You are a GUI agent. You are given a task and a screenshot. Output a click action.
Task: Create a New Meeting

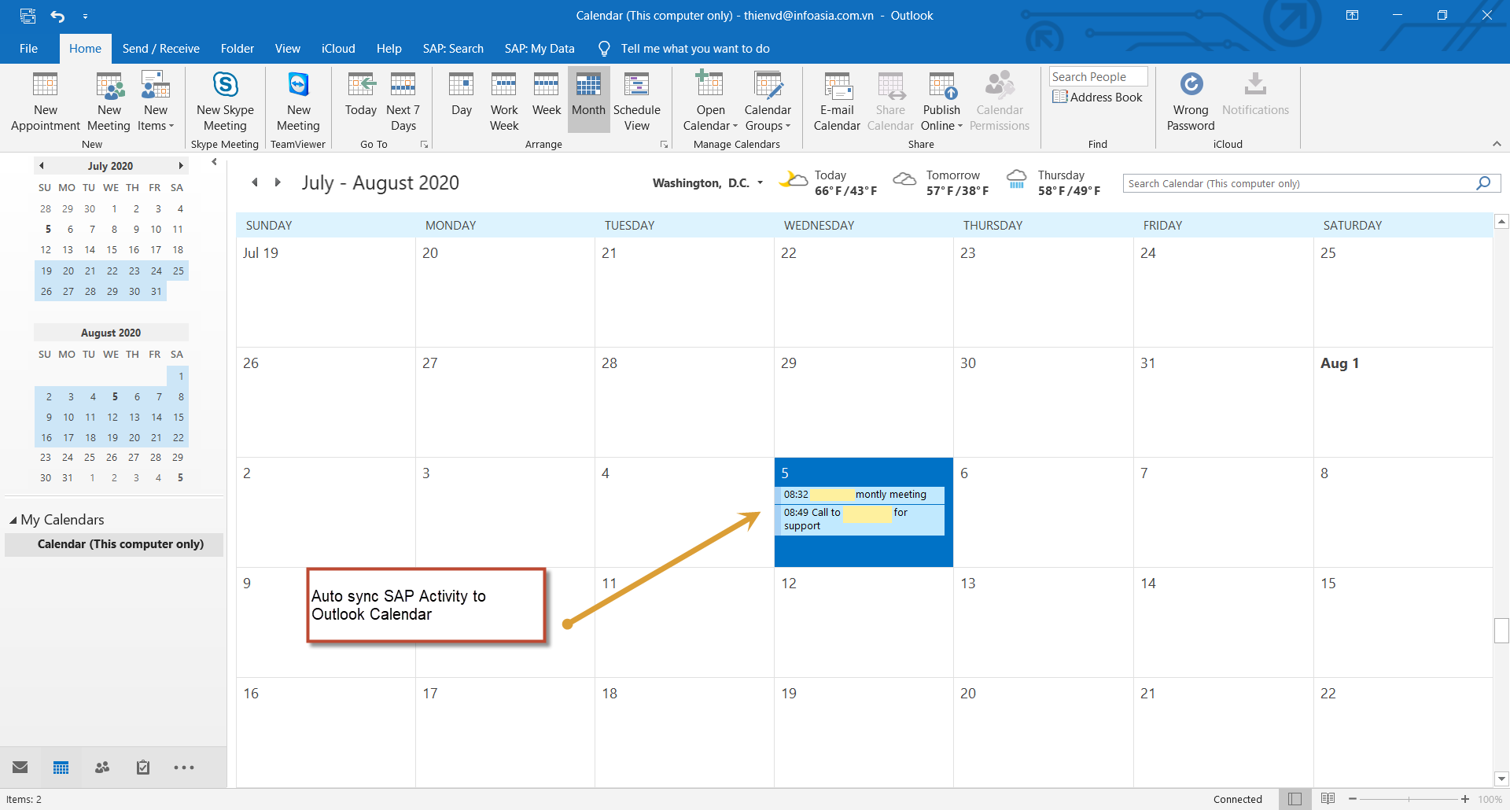click(x=109, y=102)
